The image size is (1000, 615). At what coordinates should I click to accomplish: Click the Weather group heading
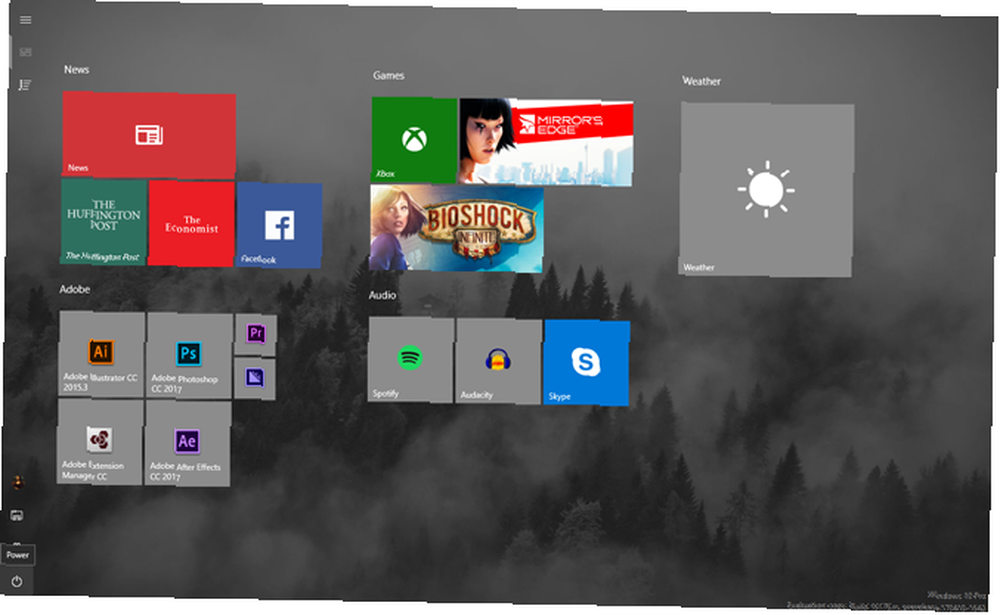[702, 81]
